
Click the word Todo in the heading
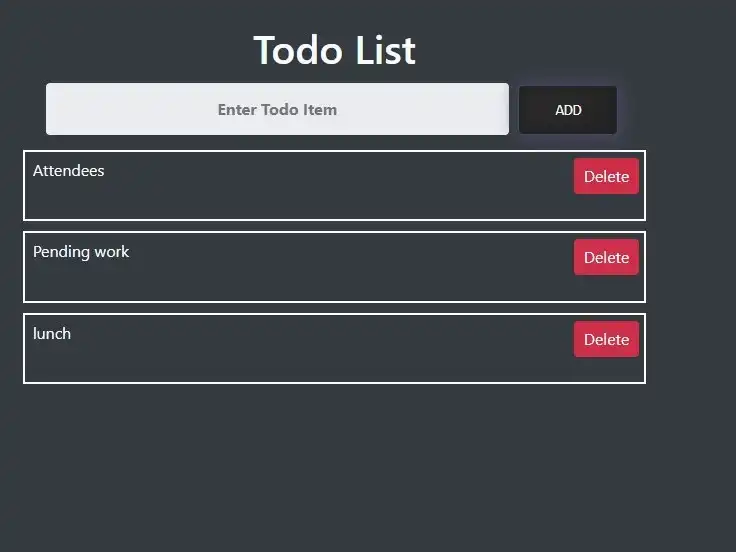pyautogui.click(x=298, y=50)
